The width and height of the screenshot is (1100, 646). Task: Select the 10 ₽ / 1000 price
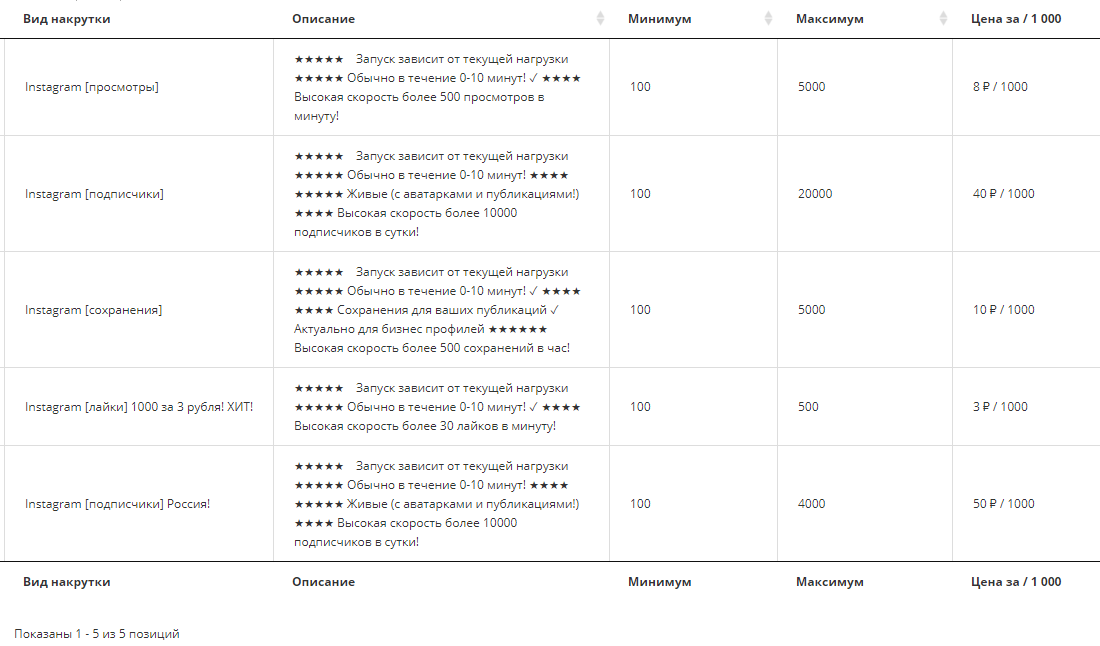1003,310
